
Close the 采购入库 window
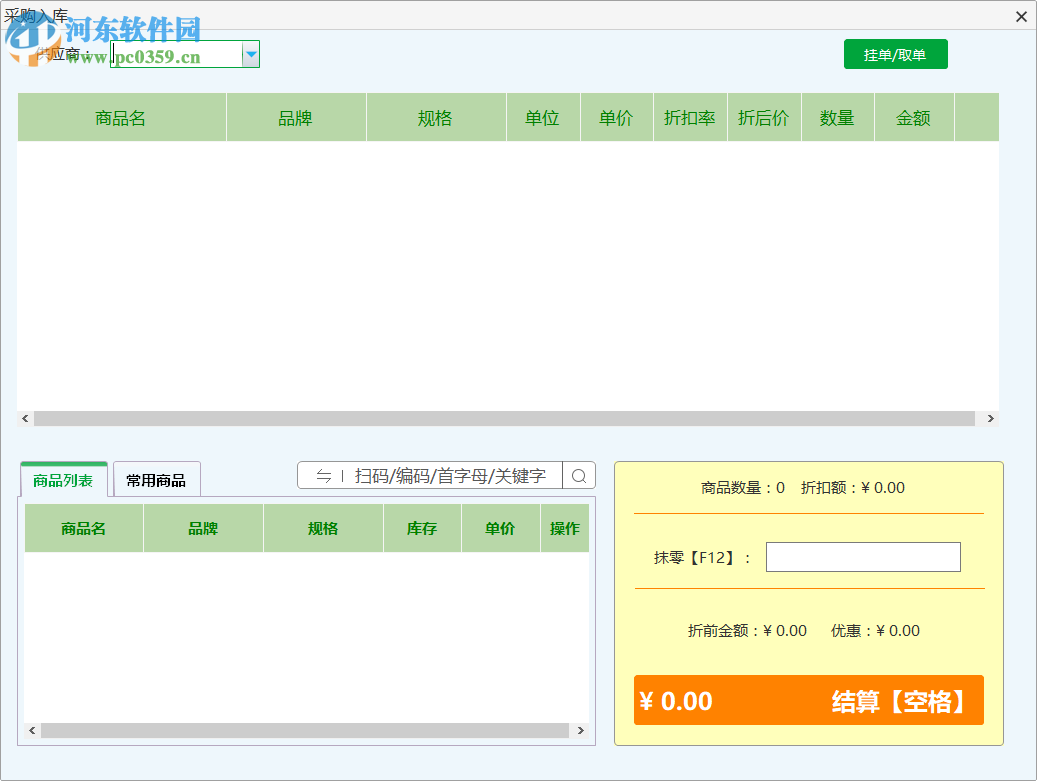coord(1021,17)
